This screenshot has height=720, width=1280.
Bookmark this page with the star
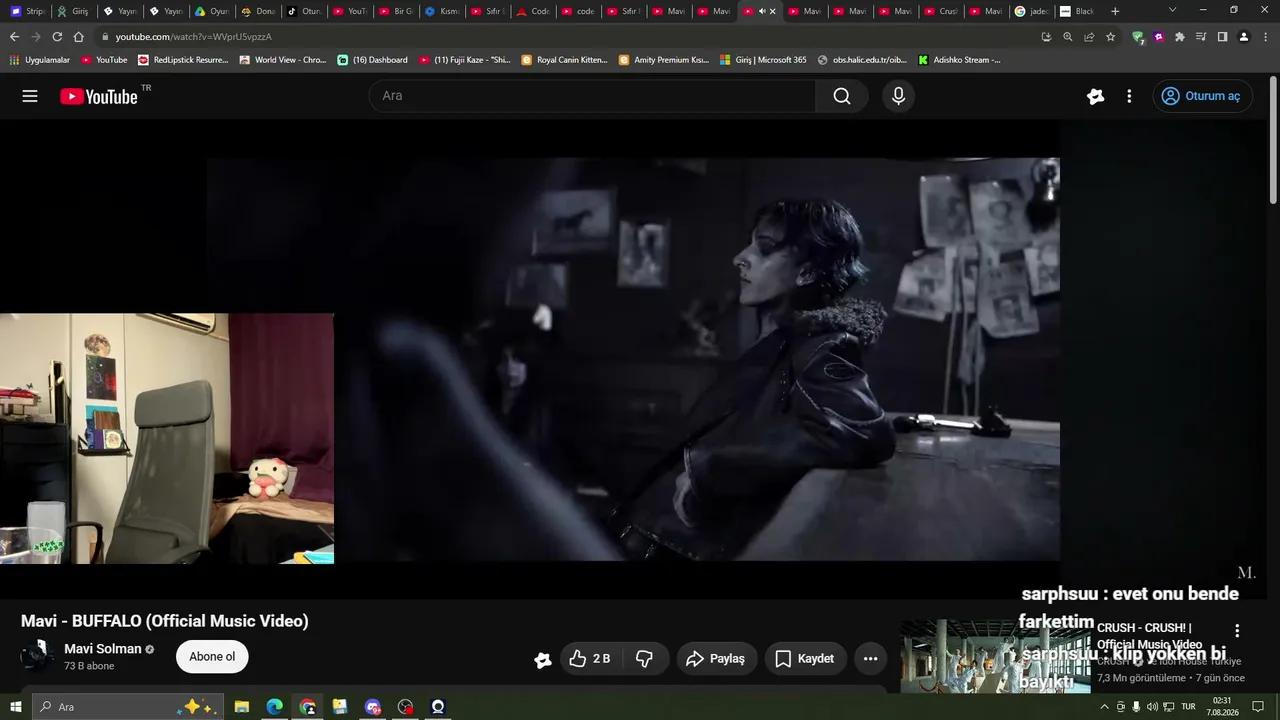1110,37
